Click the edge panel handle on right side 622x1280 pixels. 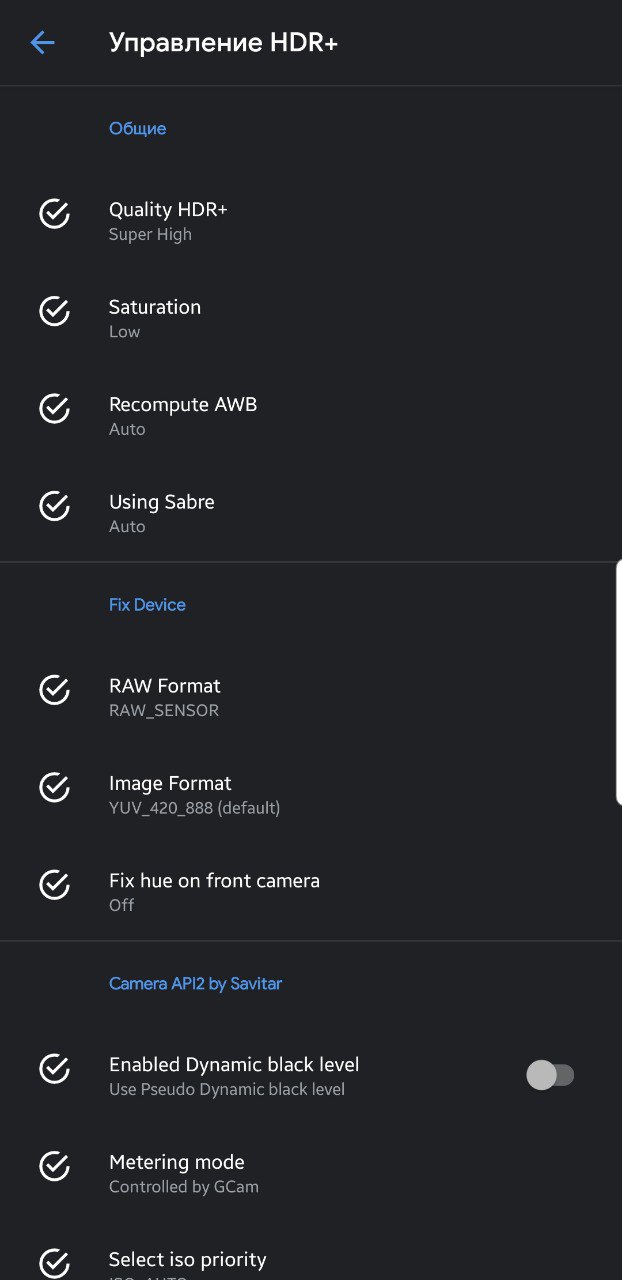618,682
